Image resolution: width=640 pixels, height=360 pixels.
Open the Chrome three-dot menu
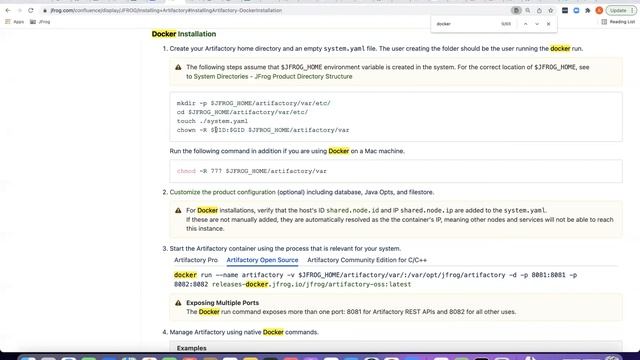[632, 11]
